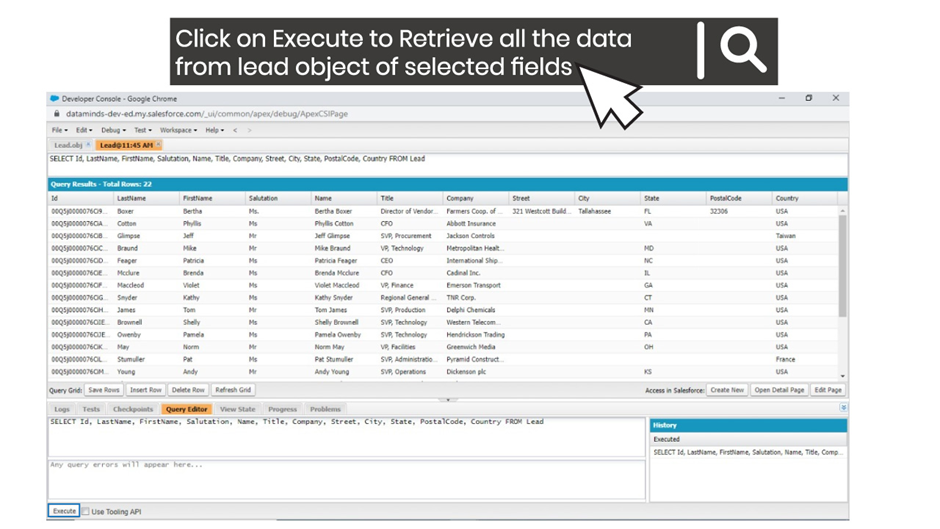Click the query errors message area
The width and height of the screenshot is (940, 529).
[x=347, y=480]
